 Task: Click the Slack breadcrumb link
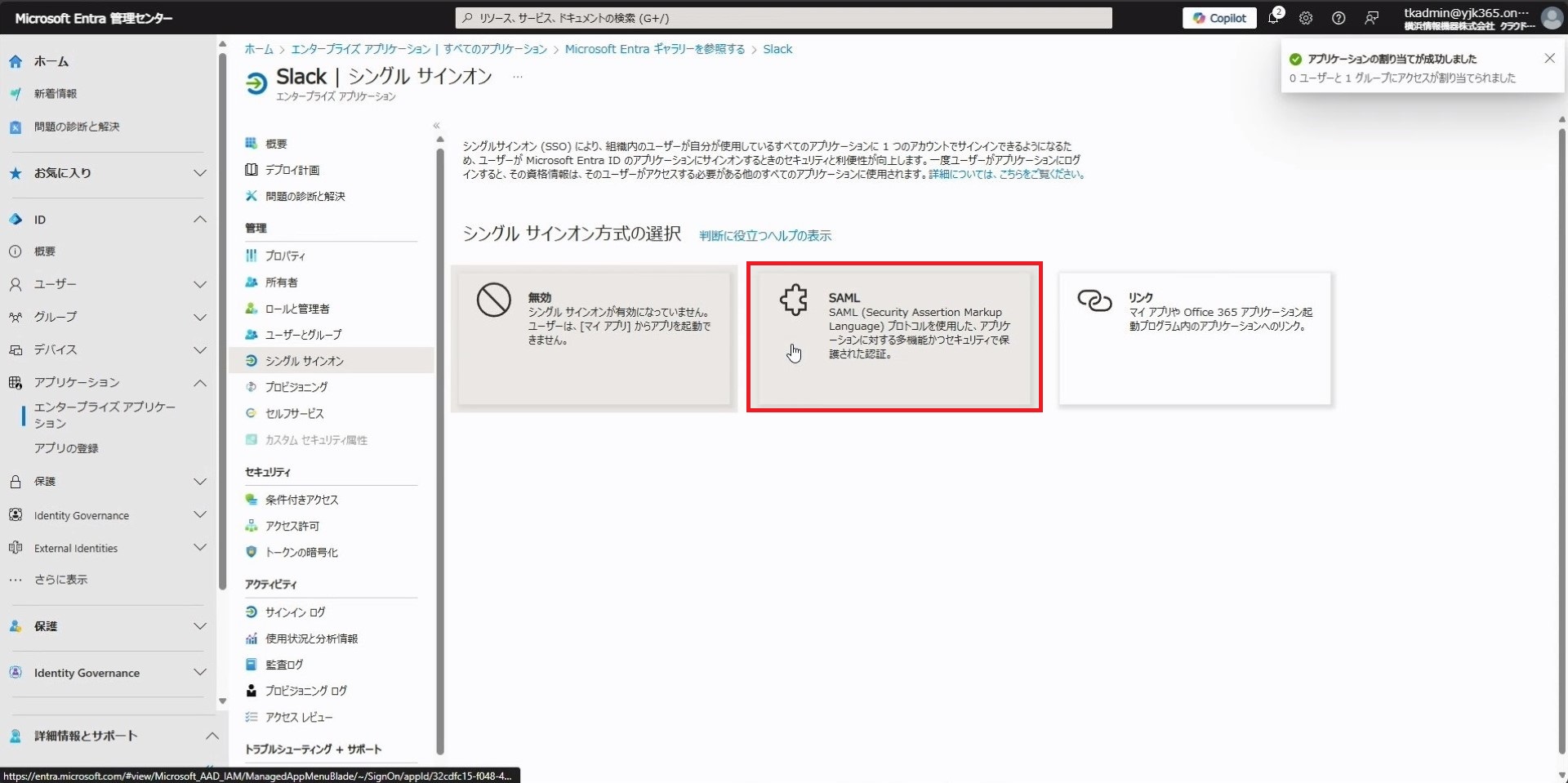point(777,49)
